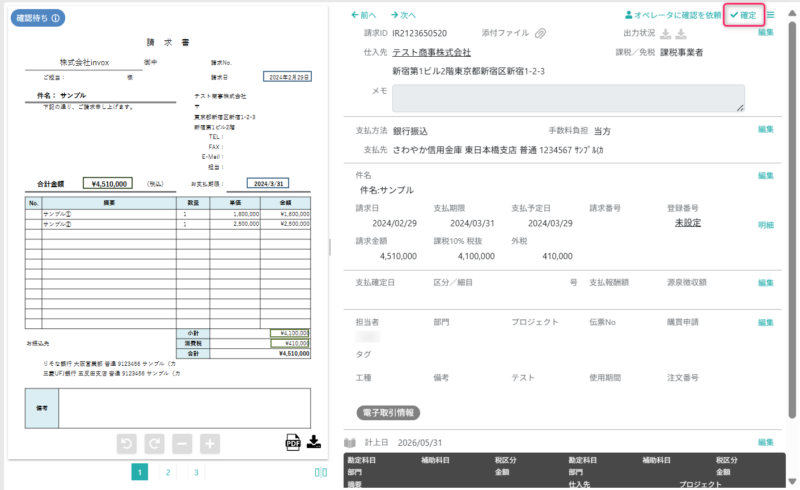
Task: Click the 添付ファイル paperclip icon
Action: (540, 33)
